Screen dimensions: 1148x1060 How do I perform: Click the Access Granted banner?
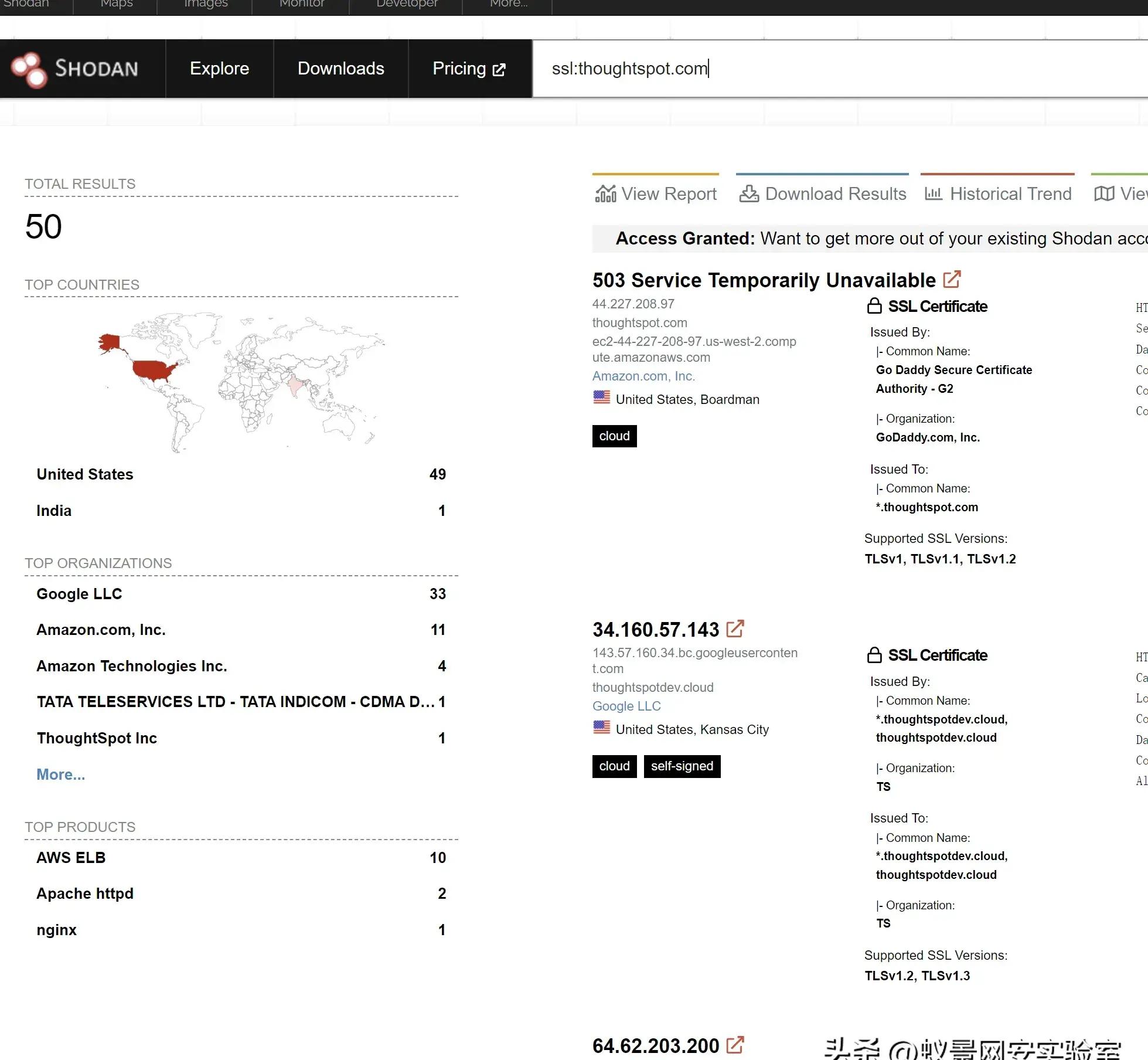[870, 239]
